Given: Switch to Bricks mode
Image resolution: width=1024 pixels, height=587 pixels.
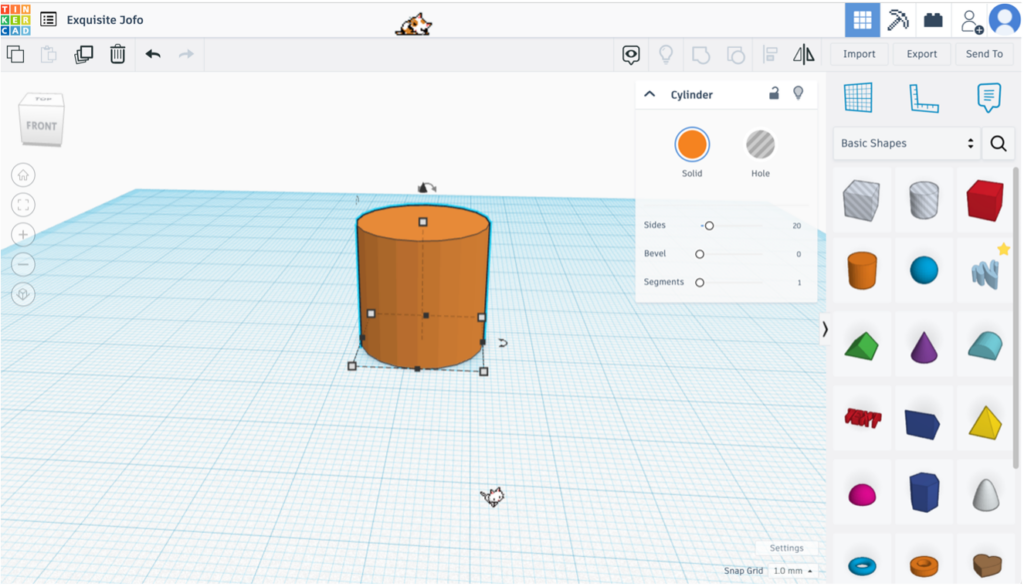Looking at the screenshot, I should pos(933,20).
